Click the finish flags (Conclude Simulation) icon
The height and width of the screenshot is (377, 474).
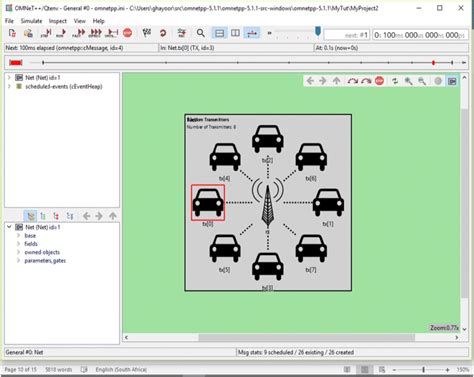pos(147,33)
